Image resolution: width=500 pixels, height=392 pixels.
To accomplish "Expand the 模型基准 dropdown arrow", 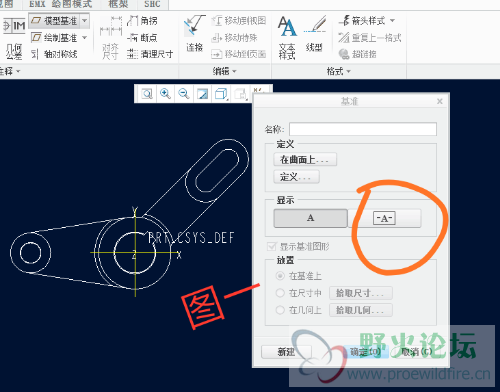I will tap(85, 21).
